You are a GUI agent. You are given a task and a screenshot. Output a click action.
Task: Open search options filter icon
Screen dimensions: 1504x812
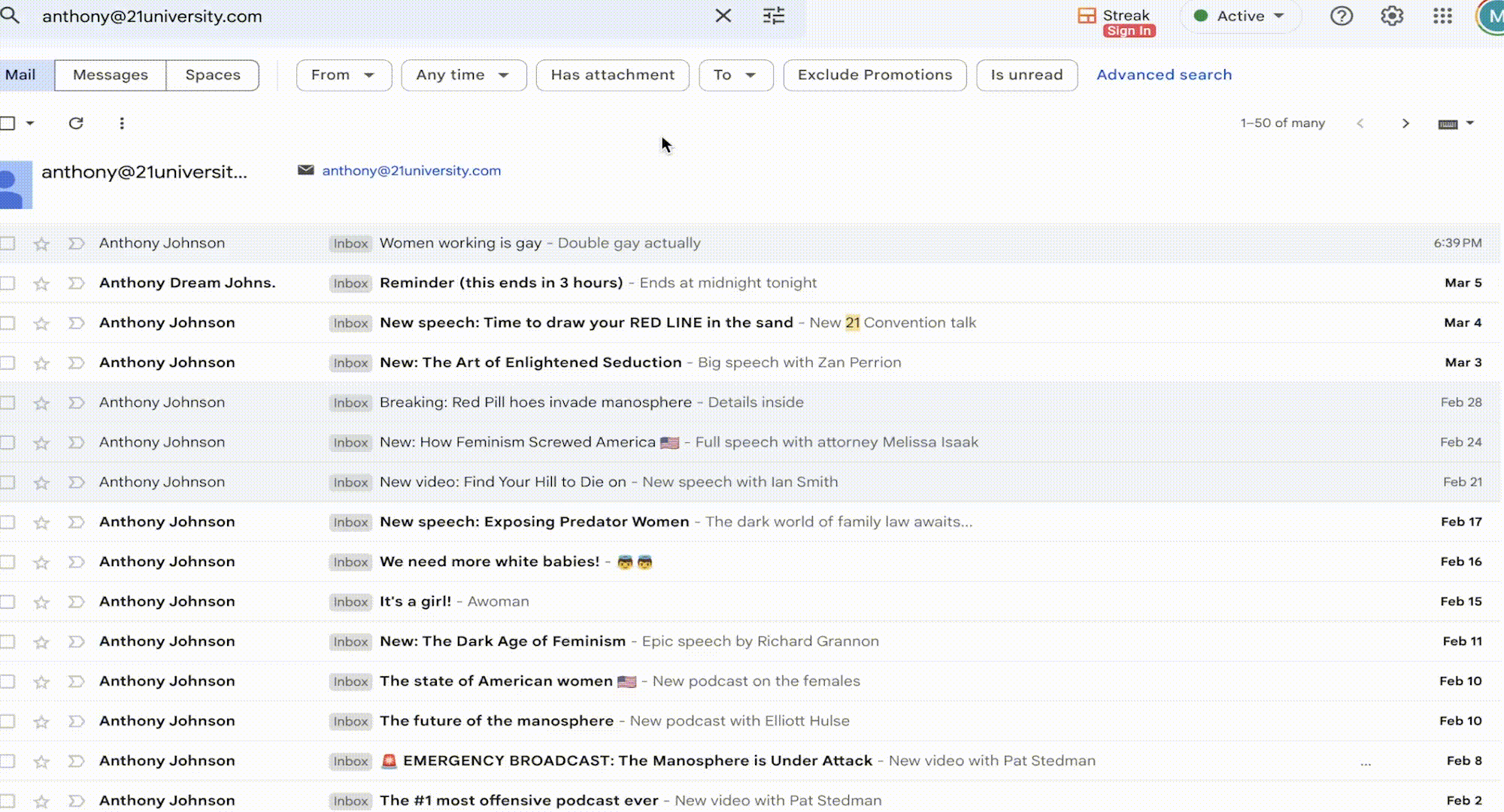point(773,16)
